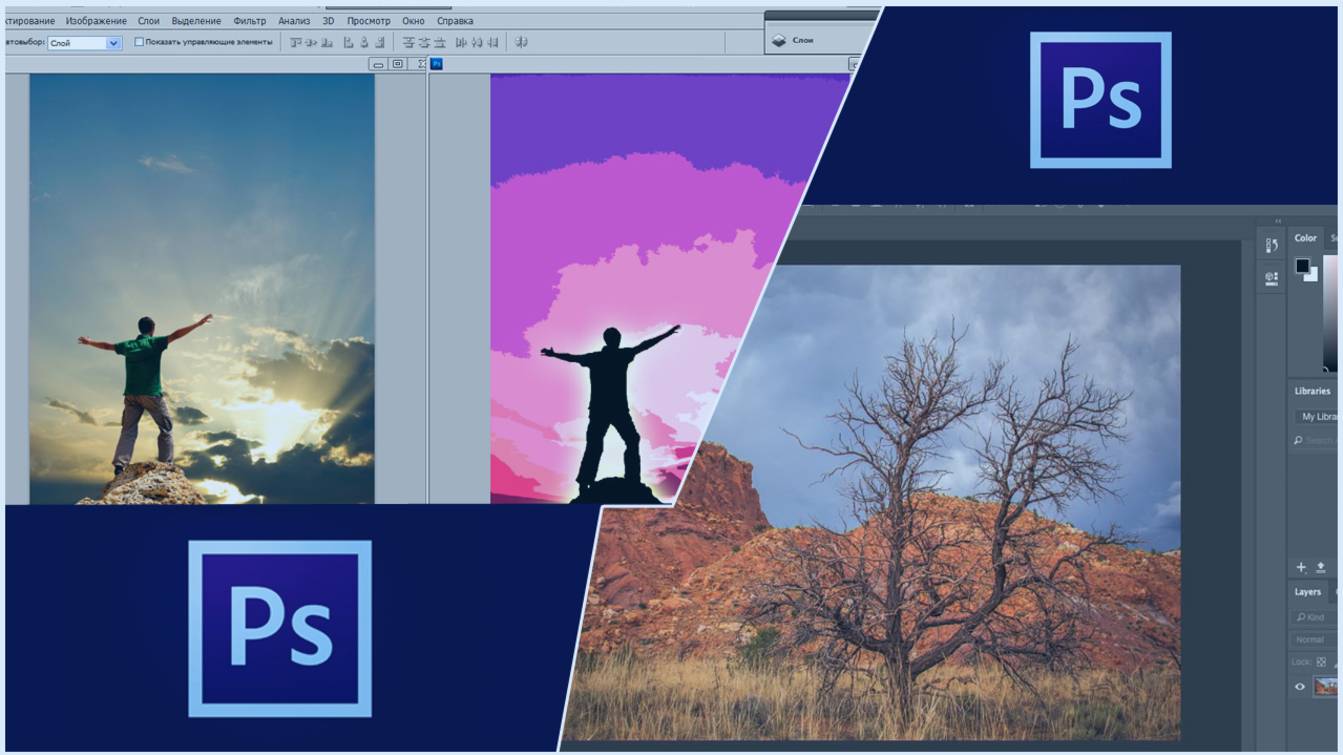Image resolution: width=1343 pixels, height=755 pixels.
Task: Click the Distribute vertical centers icon
Action: click(425, 43)
